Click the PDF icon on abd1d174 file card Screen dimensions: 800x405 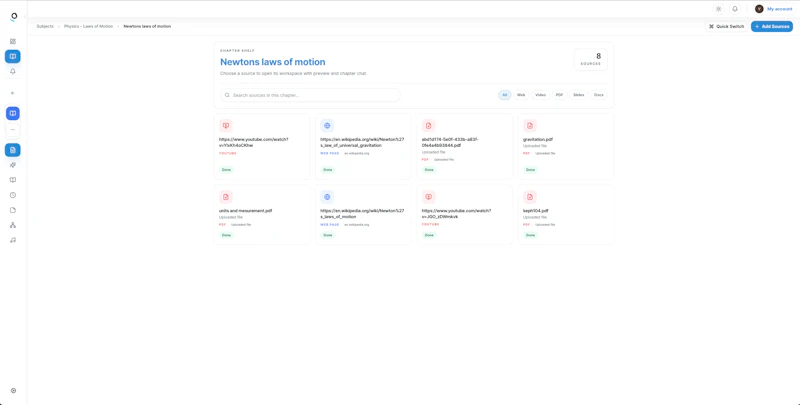point(429,125)
